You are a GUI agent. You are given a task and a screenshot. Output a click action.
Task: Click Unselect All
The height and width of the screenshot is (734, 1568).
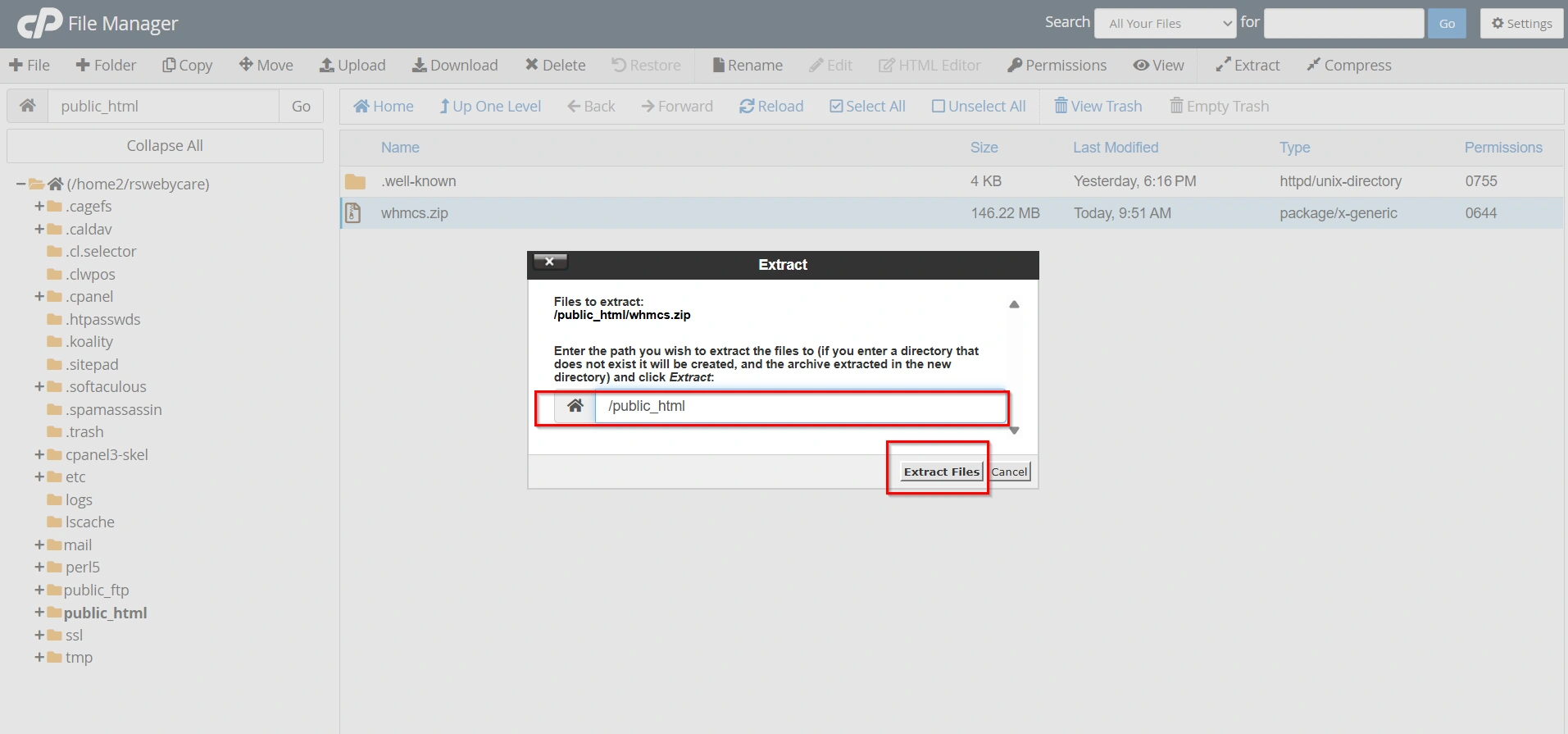979,106
